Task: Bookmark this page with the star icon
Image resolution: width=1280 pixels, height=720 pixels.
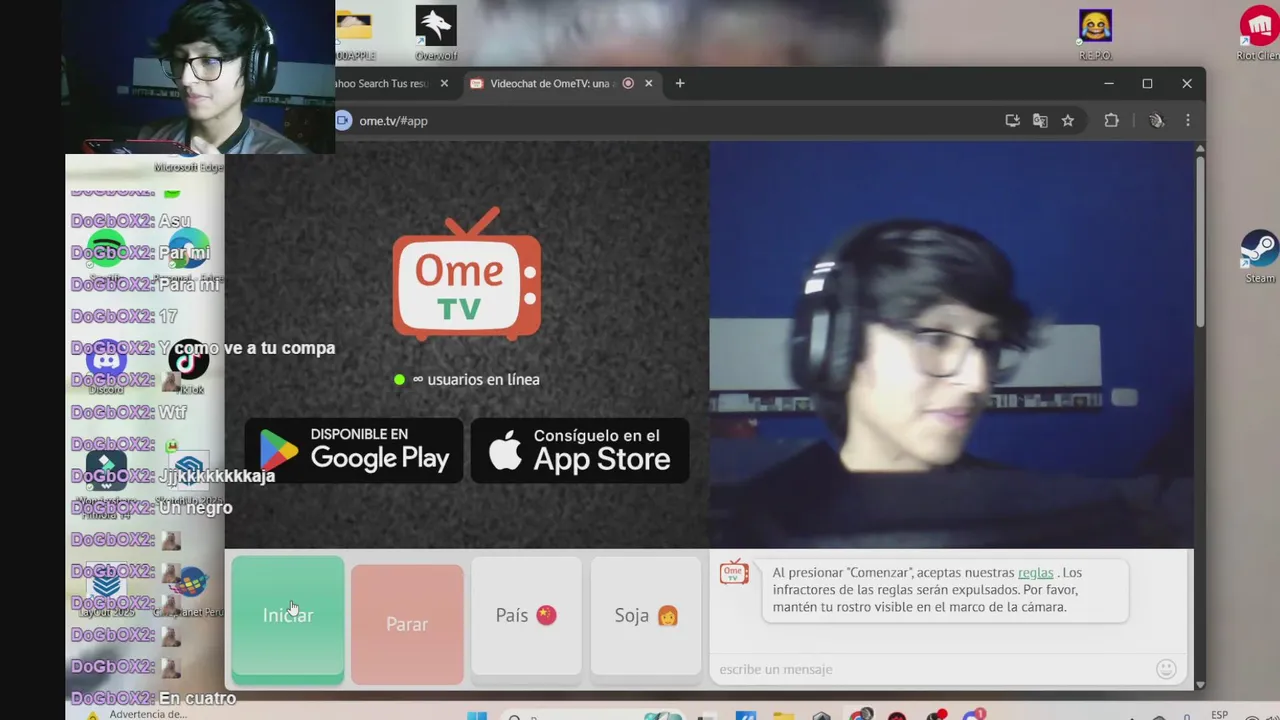Action: (1068, 121)
